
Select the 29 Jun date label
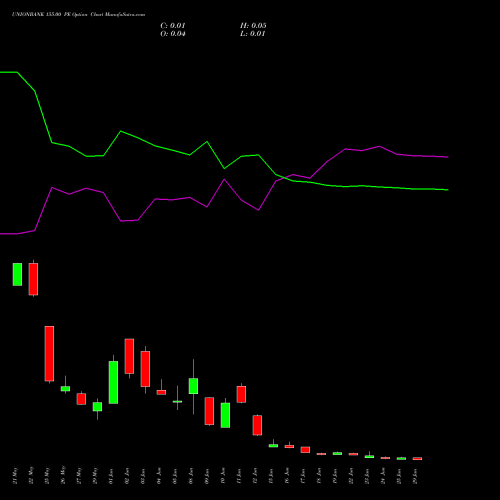[x=415, y=476]
